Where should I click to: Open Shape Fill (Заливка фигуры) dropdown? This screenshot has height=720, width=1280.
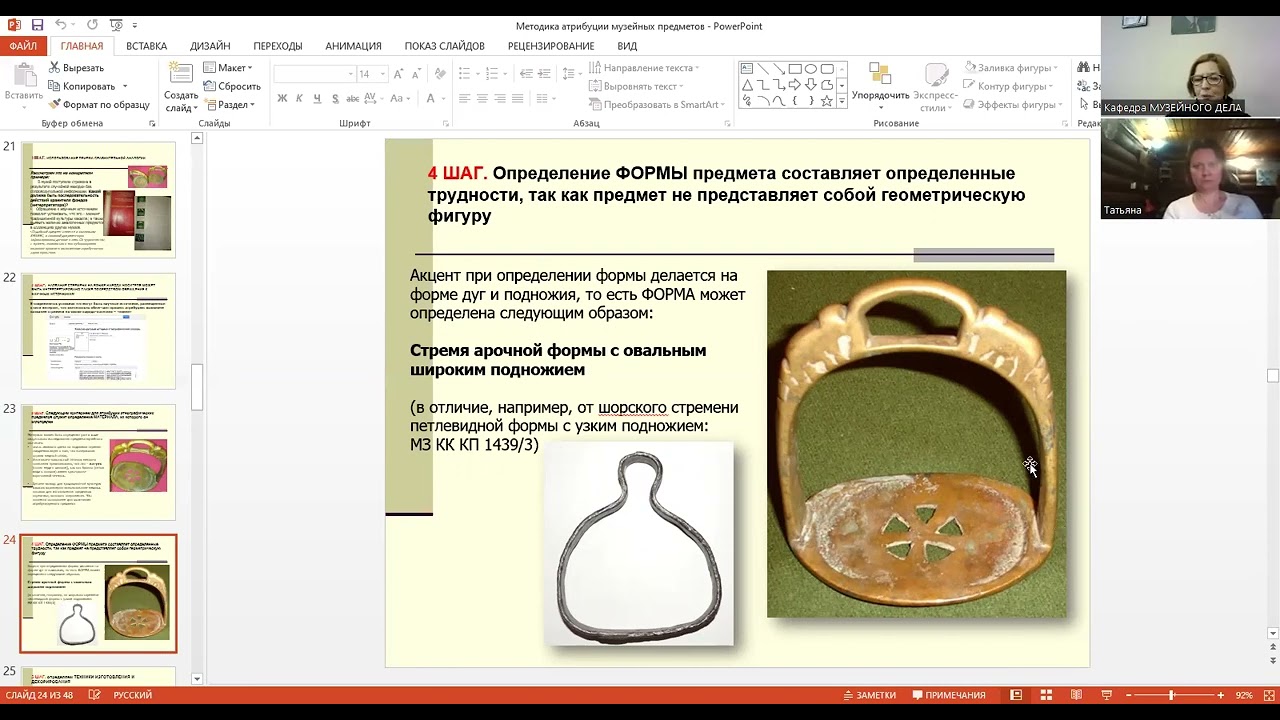1011,68
